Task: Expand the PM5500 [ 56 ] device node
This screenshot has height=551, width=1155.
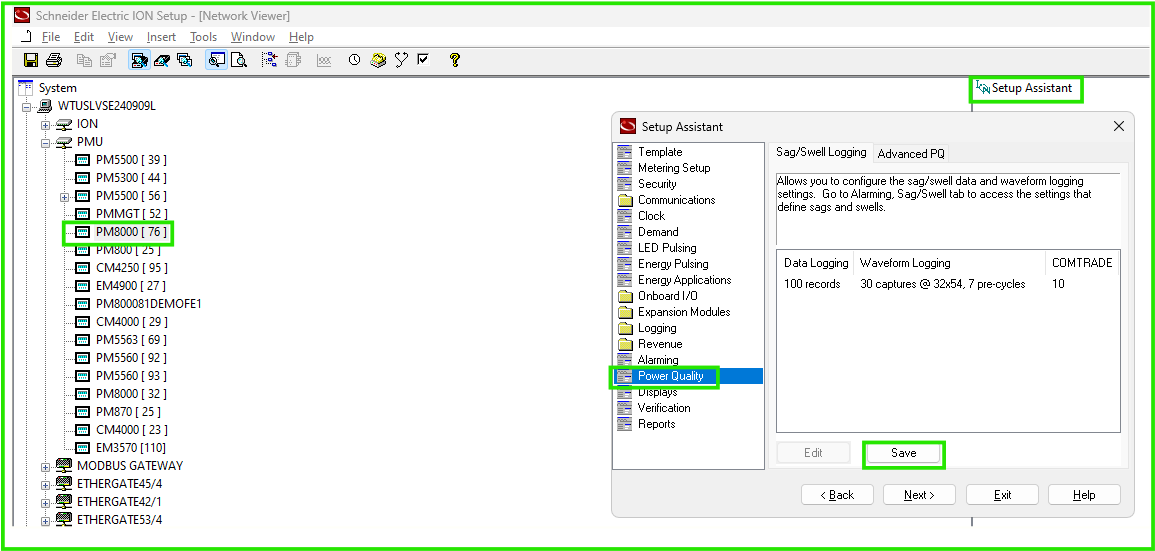Action: pos(65,197)
